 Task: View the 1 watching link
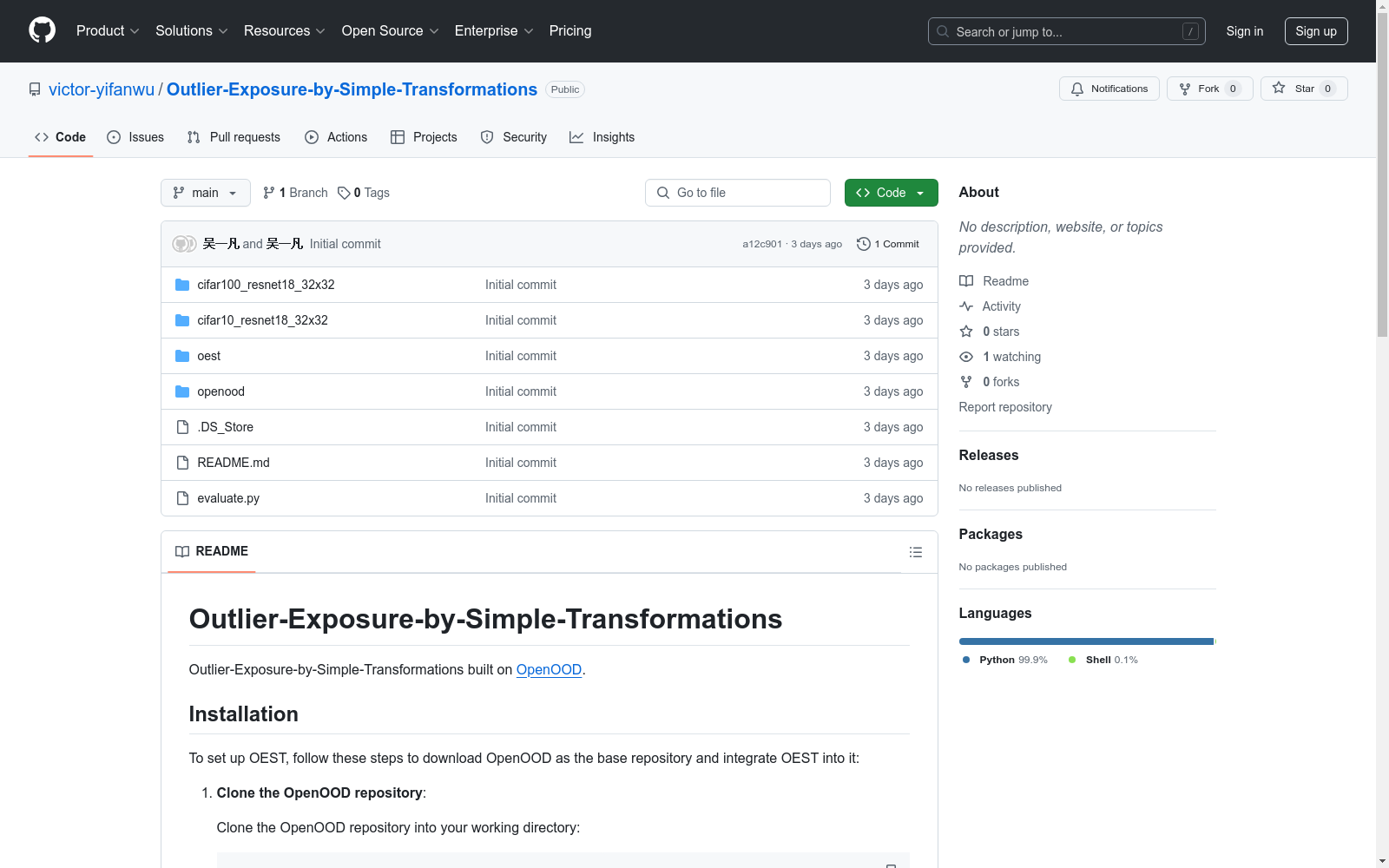[x=1000, y=357]
